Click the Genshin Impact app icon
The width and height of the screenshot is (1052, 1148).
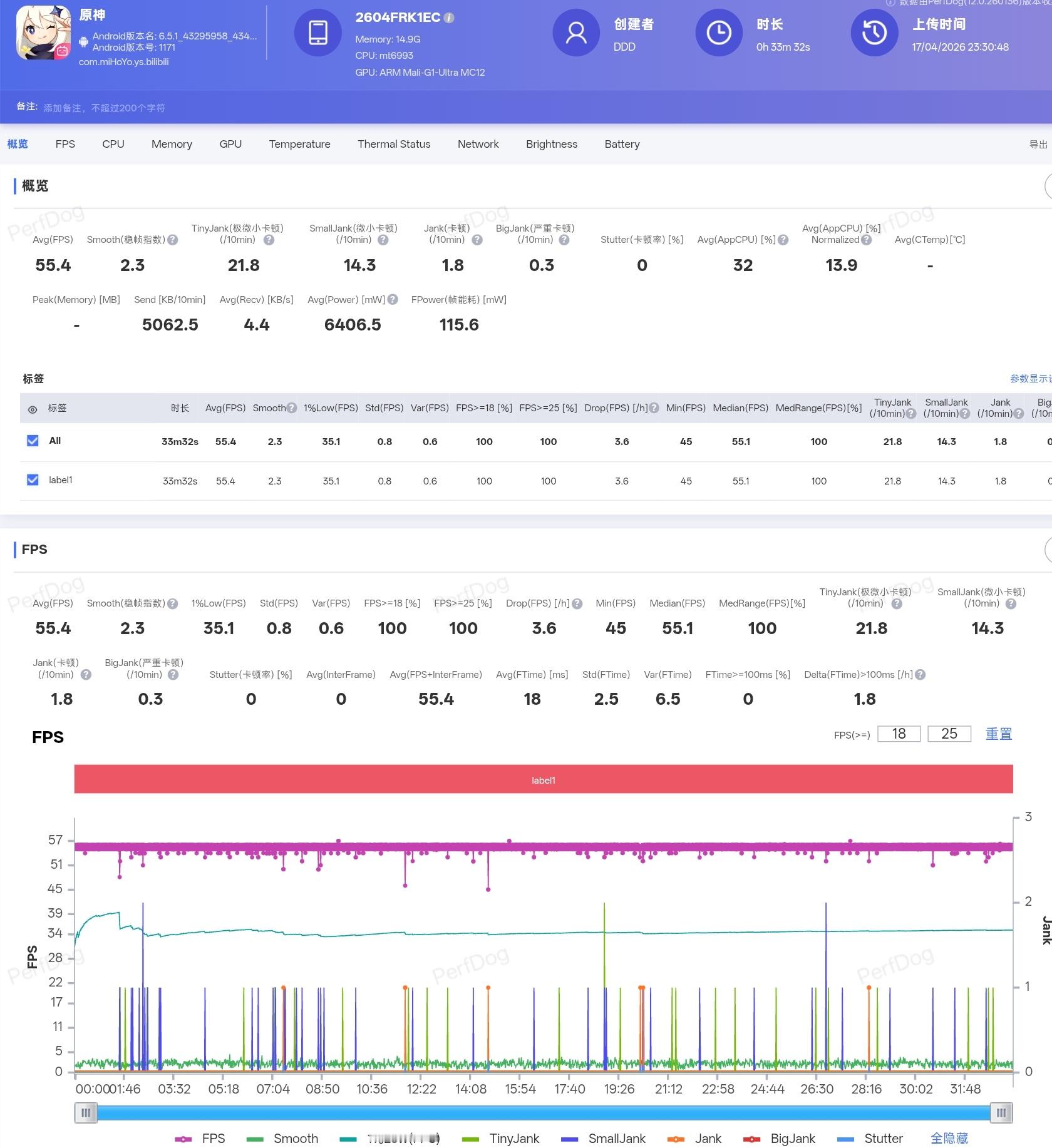(43, 33)
